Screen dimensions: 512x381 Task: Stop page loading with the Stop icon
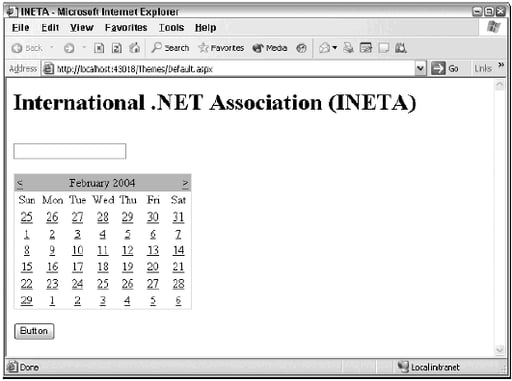(99, 48)
